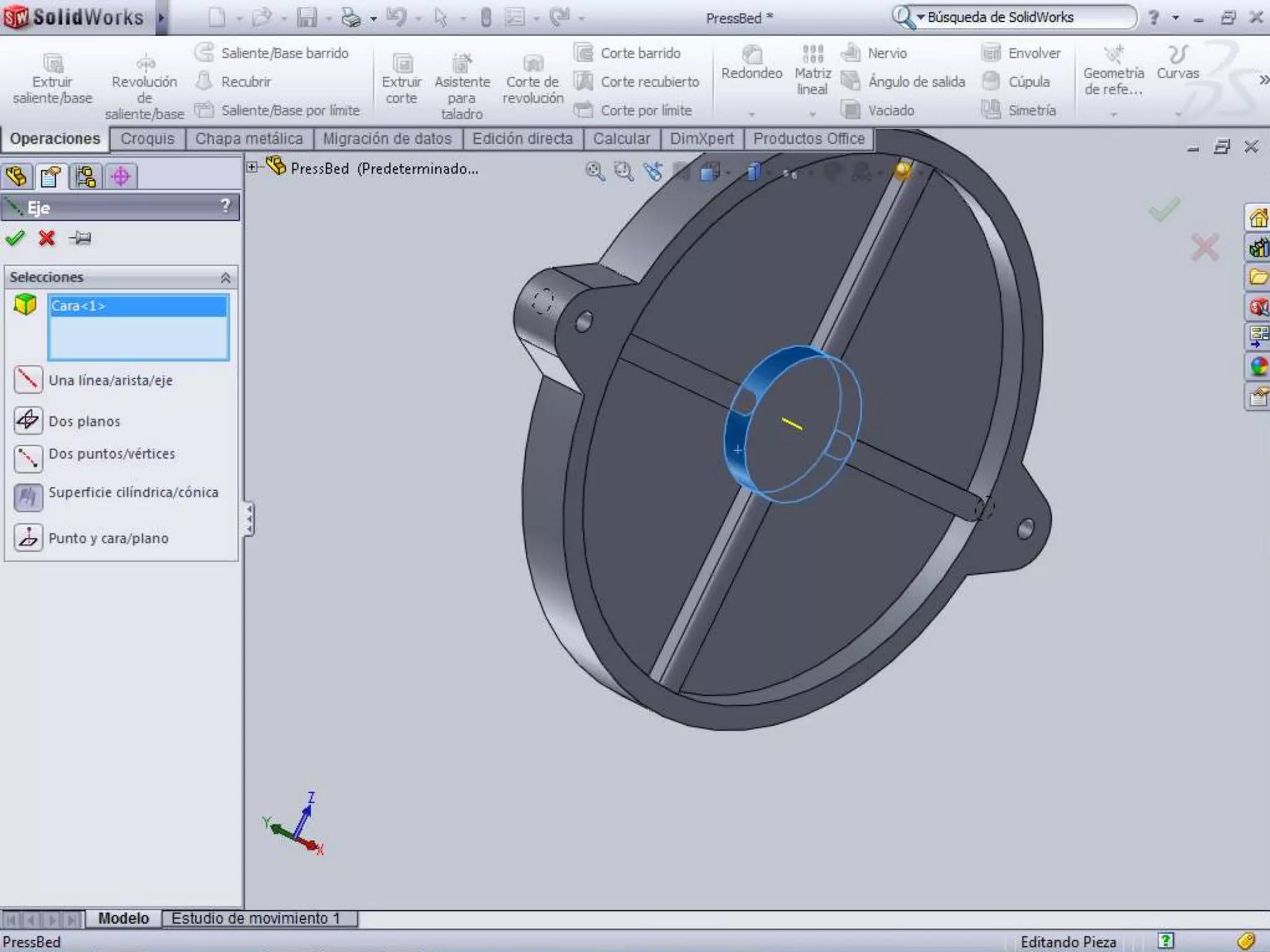Screen dimensions: 1270x952
Task: Select the Dos planos axis option
Action: (28, 421)
